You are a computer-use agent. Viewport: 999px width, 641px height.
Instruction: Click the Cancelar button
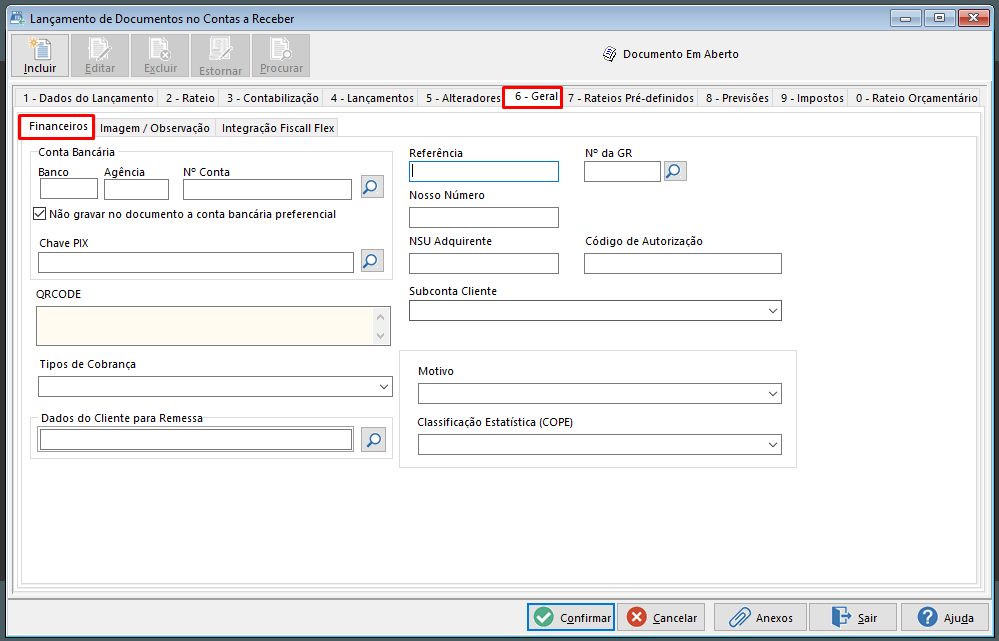click(x=661, y=617)
